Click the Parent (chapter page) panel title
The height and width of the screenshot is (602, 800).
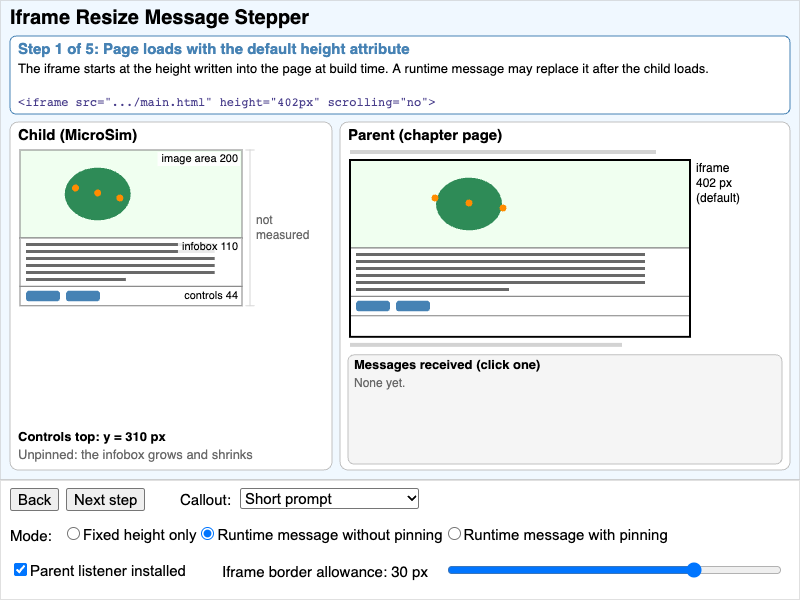click(x=425, y=135)
